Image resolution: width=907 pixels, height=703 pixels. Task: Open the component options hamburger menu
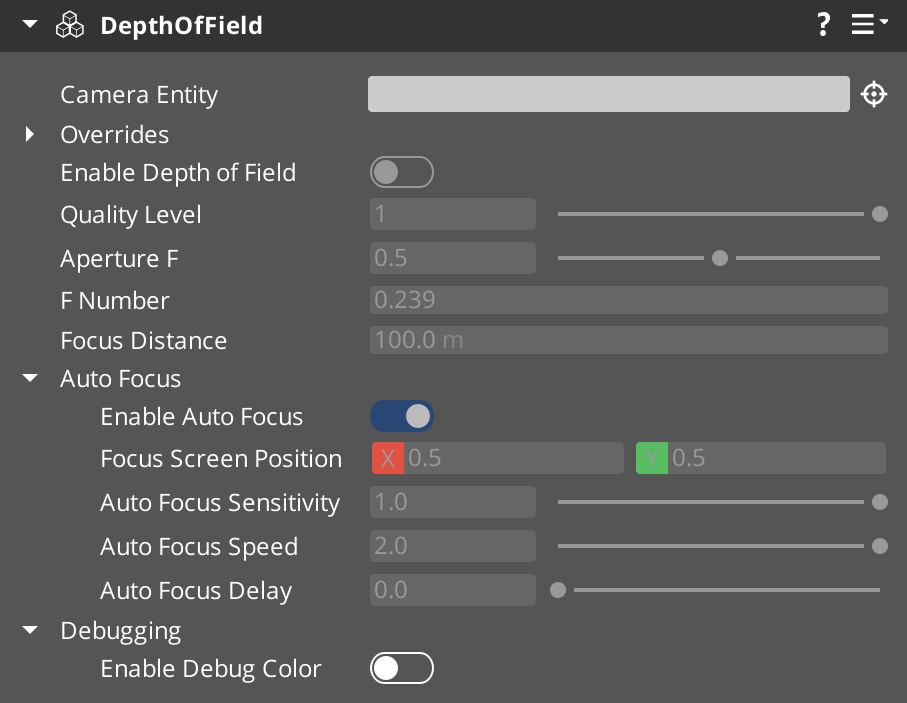point(862,25)
